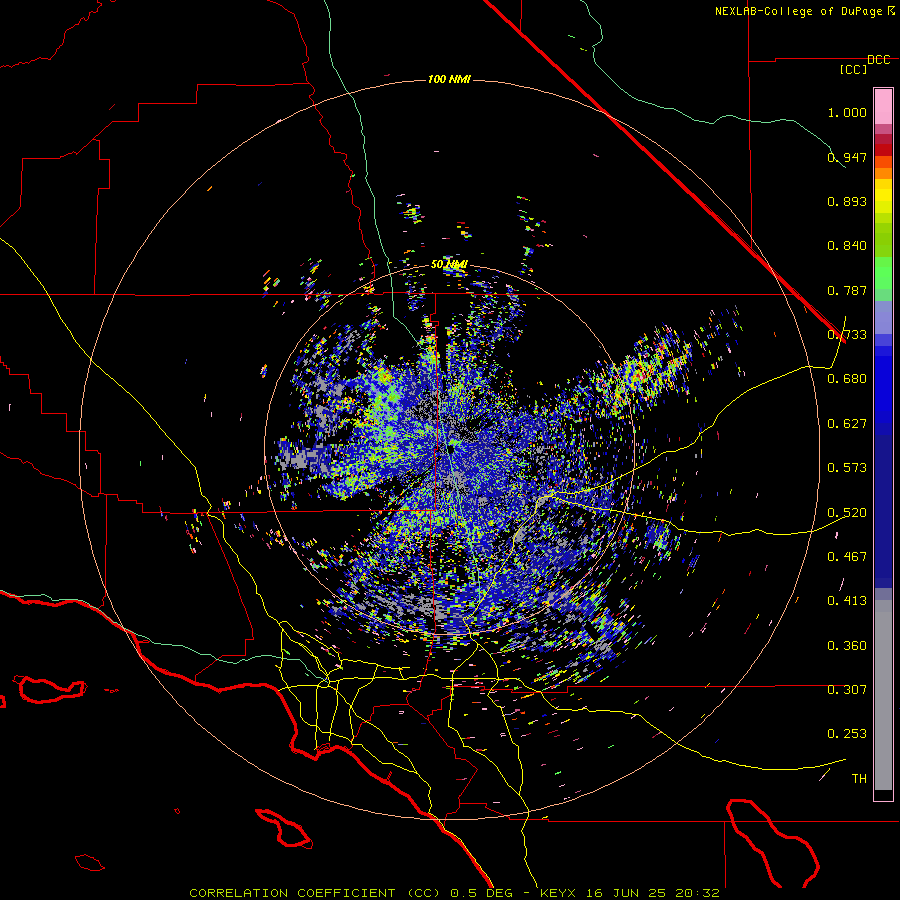Click the 0.787 color scale value
This screenshot has height=900, width=900.
pyautogui.click(x=847, y=290)
